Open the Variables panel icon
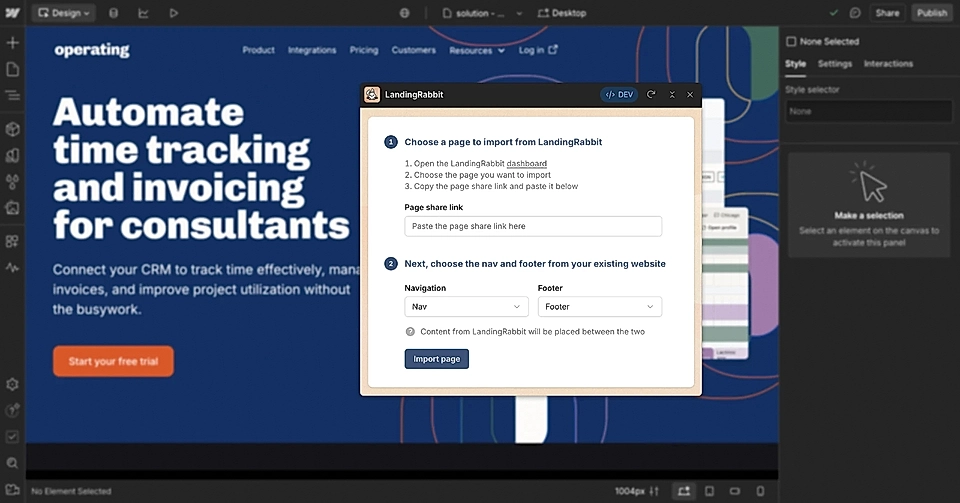This screenshot has width=960, height=503. tap(12, 155)
